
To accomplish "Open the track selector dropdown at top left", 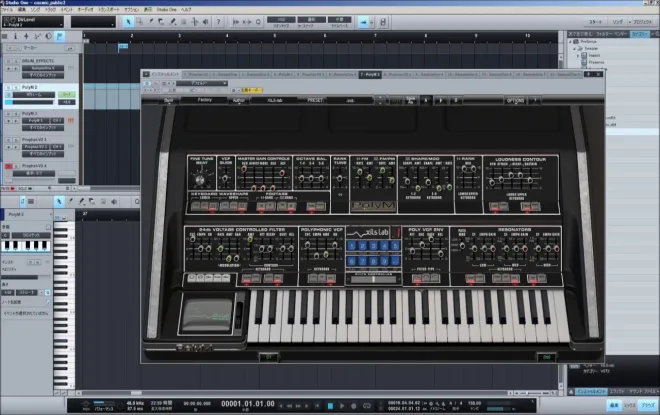I will tap(33, 22).
